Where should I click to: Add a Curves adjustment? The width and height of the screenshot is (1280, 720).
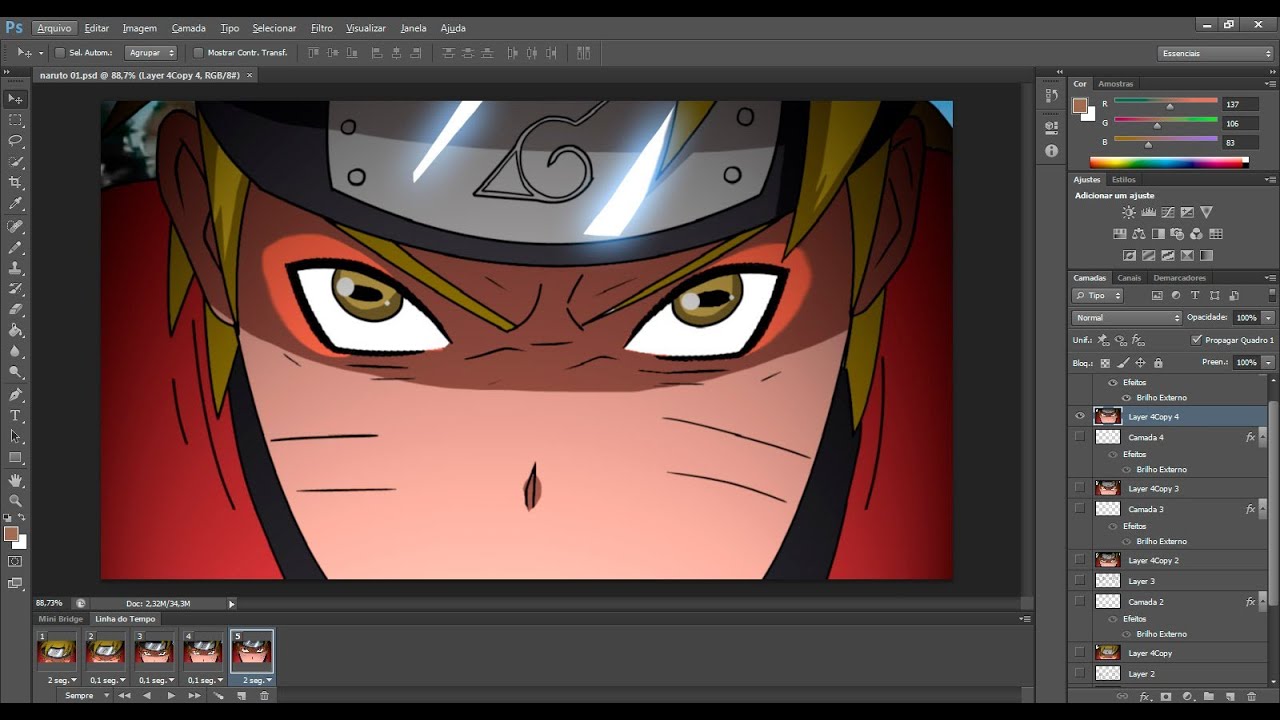click(x=1167, y=213)
